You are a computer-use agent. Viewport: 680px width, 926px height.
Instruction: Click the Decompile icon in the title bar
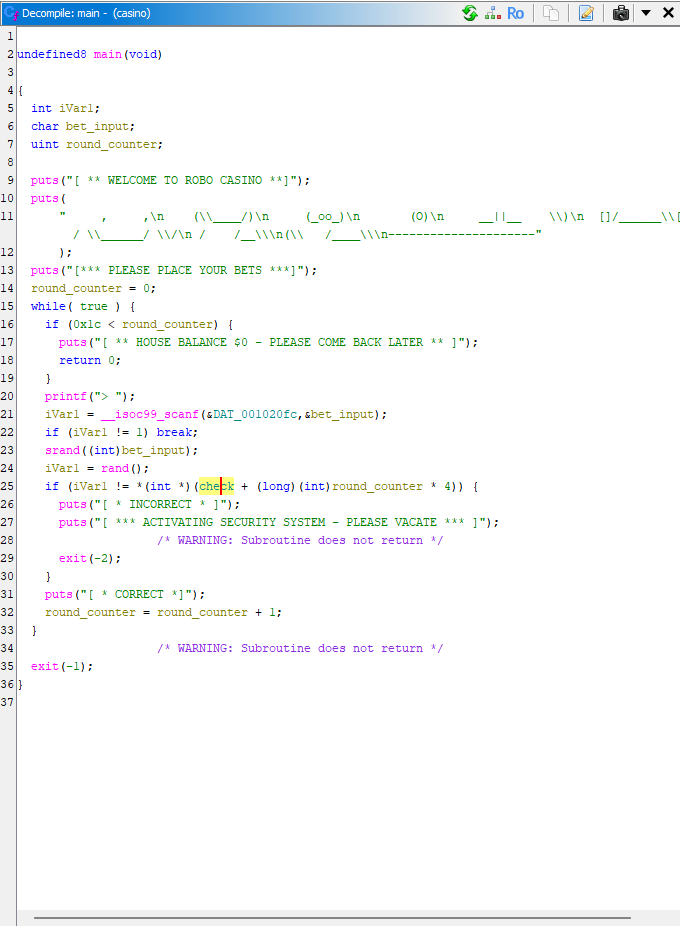click(11, 12)
